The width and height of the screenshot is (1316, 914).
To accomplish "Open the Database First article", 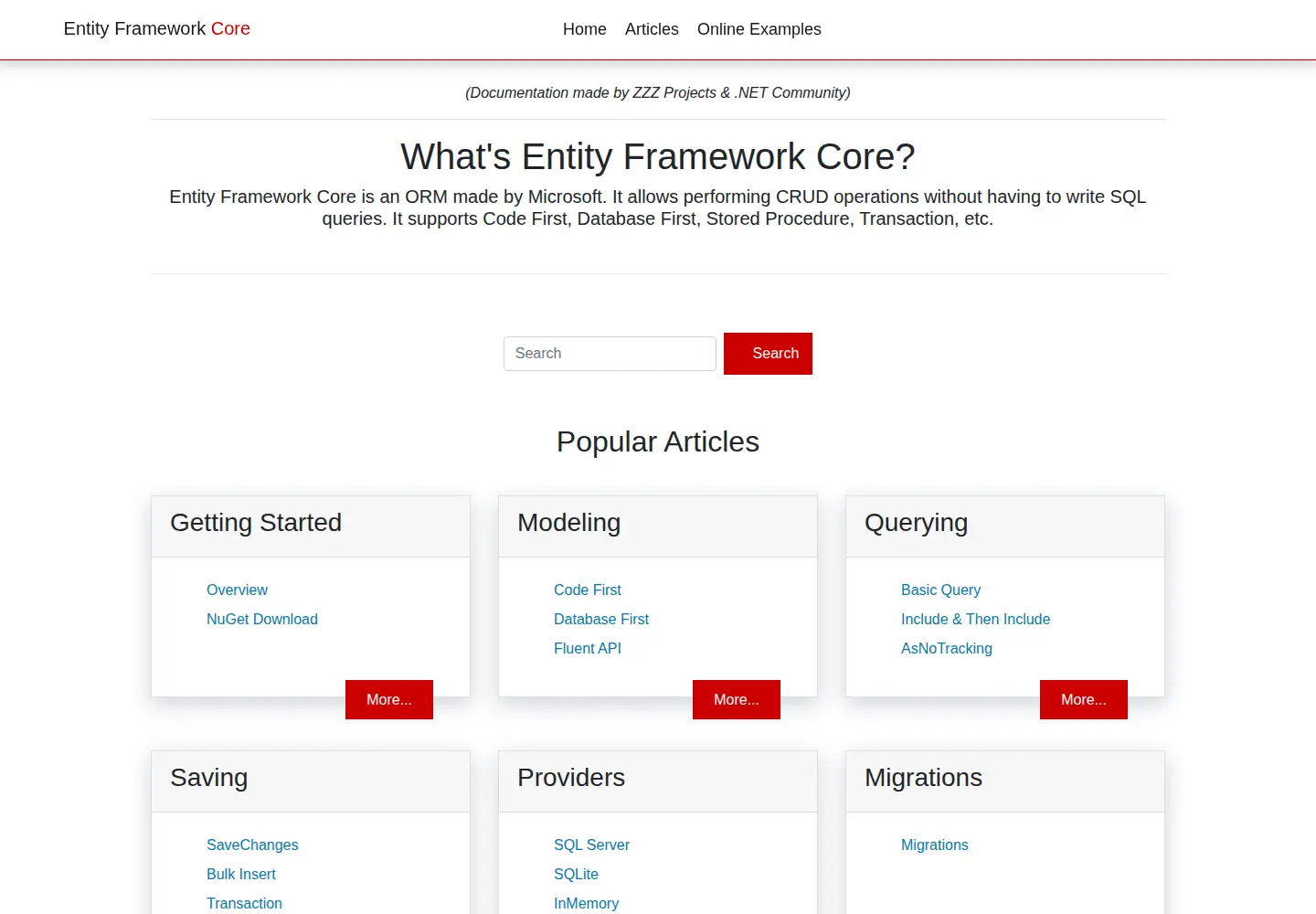I will [x=601, y=619].
